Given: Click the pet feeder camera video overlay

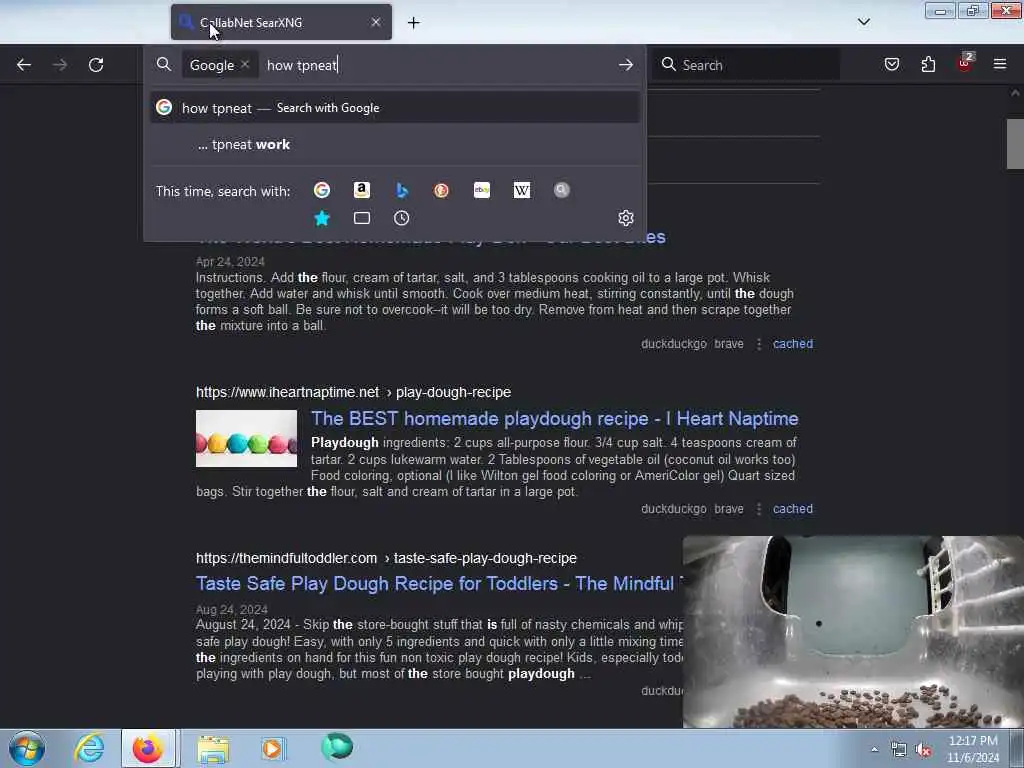Looking at the screenshot, I should 853,632.
